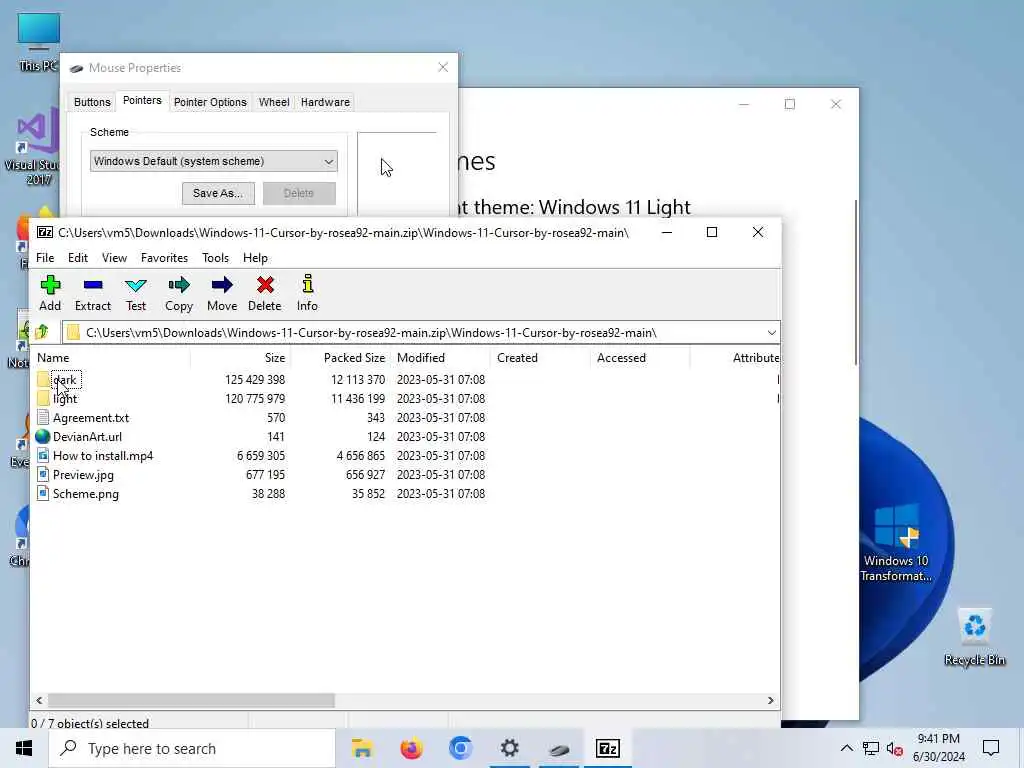Viewport: 1024px width, 768px height.
Task: Open Settings gear in the taskbar
Action: 509,748
